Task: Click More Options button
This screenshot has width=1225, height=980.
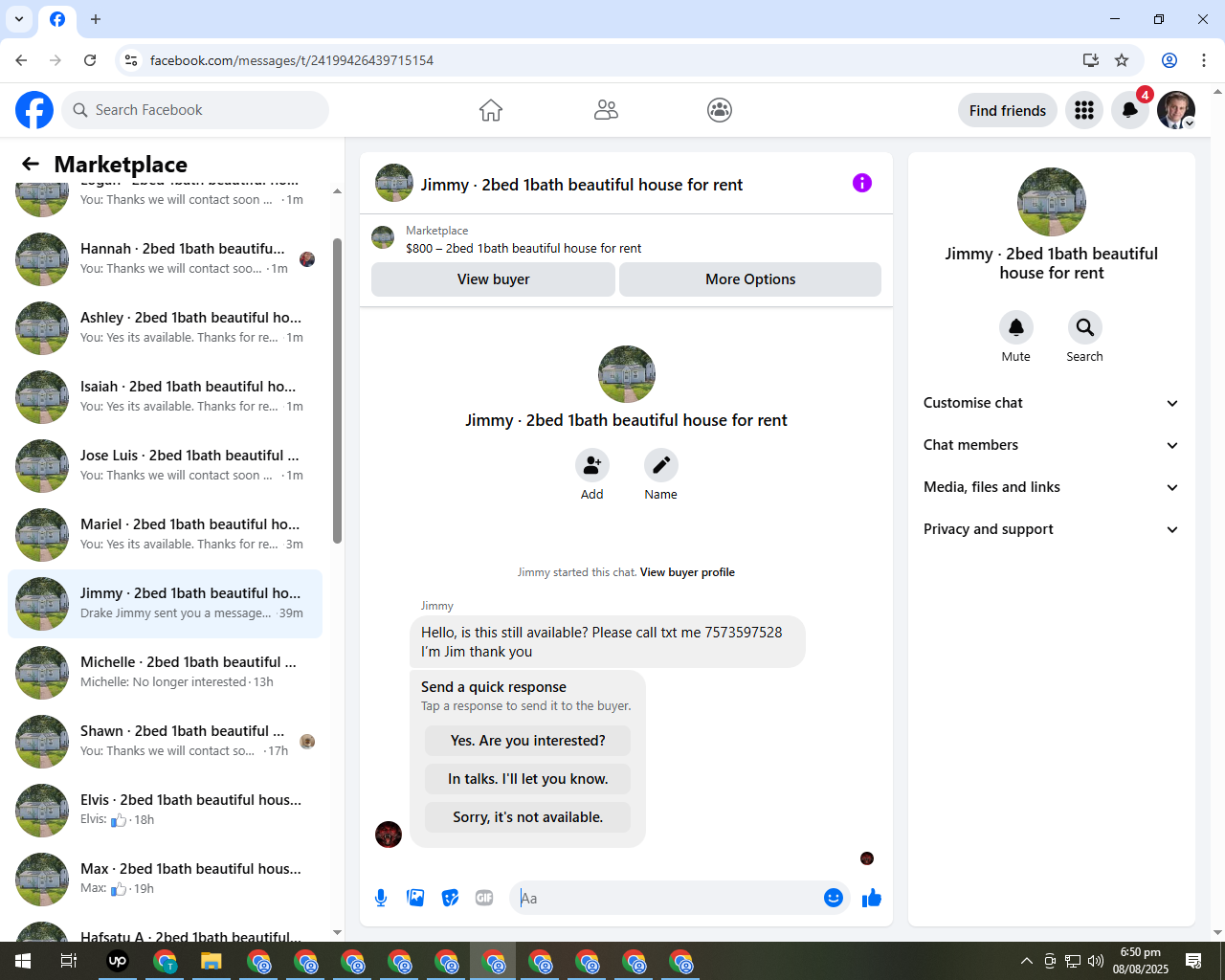Action: tap(750, 279)
